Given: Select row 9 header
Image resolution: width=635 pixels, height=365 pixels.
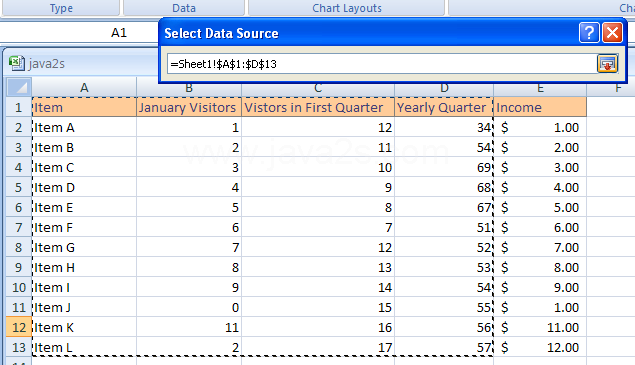Looking at the screenshot, I should 19,267.
